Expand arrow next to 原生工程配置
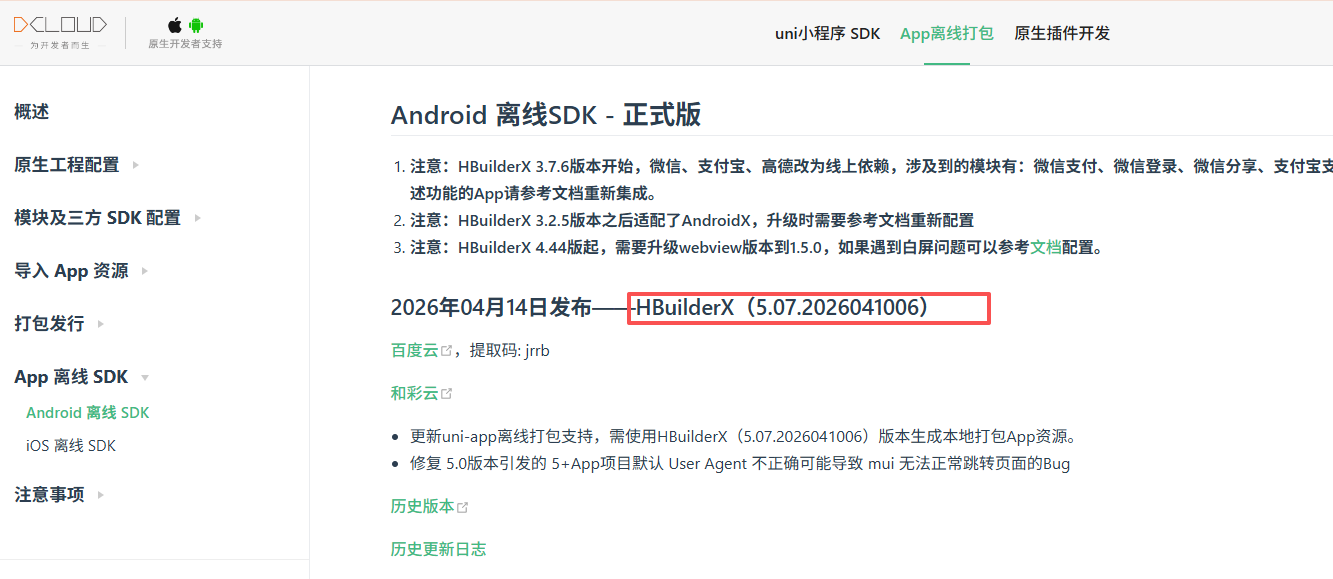Image resolution: width=1333 pixels, height=579 pixels. pos(135,165)
